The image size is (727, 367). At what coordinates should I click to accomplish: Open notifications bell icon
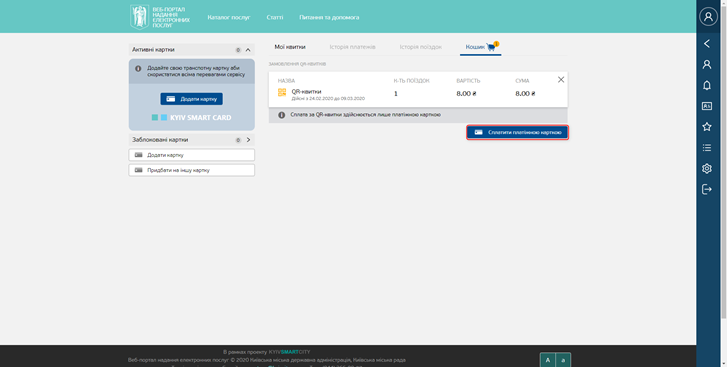(x=707, y=85)
